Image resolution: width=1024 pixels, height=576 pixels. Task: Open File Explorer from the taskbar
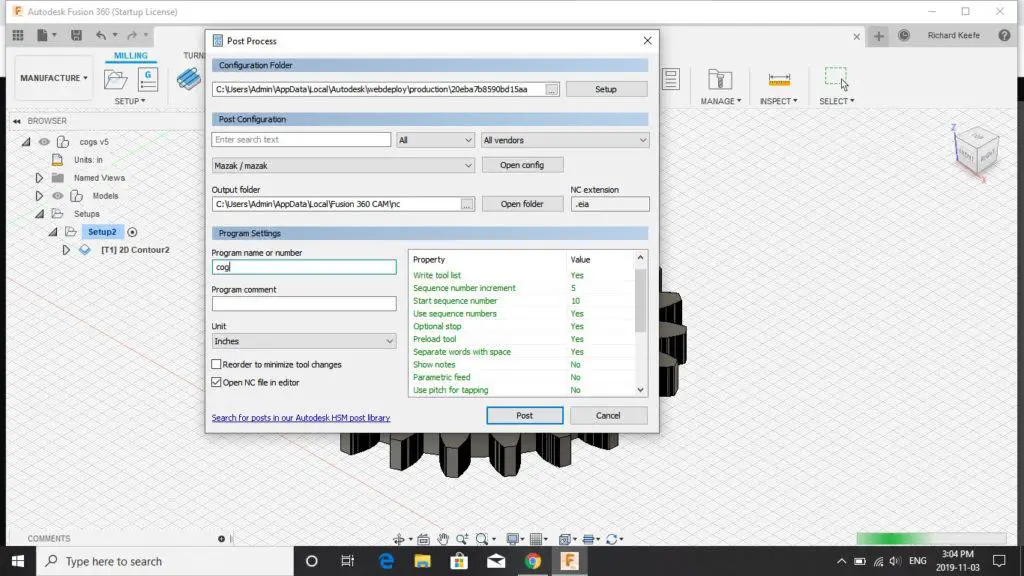coord(423,561)
